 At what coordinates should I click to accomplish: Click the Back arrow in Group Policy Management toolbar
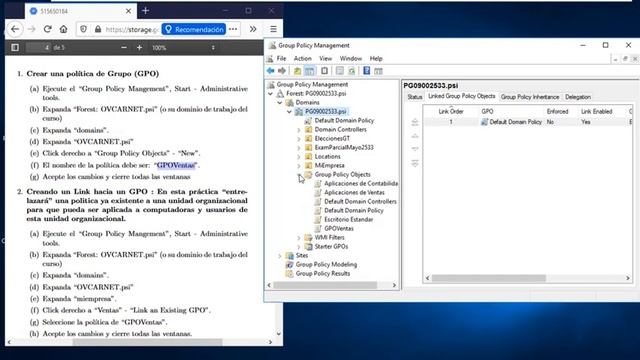click(x=271, y=71)
